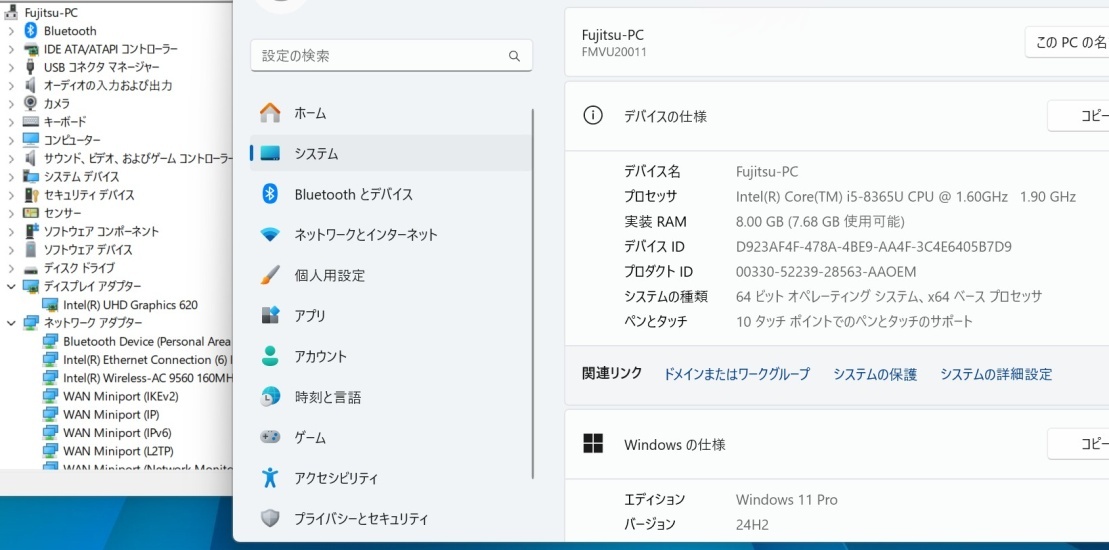The height and width of the screenshot is (550, 1109).
Task: Select WAN Miniport (IKEv2)
Action: point(120,396)
